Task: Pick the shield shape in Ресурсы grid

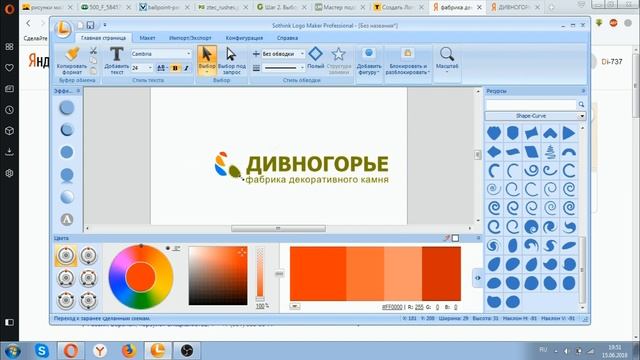Action: pos(513,133)
